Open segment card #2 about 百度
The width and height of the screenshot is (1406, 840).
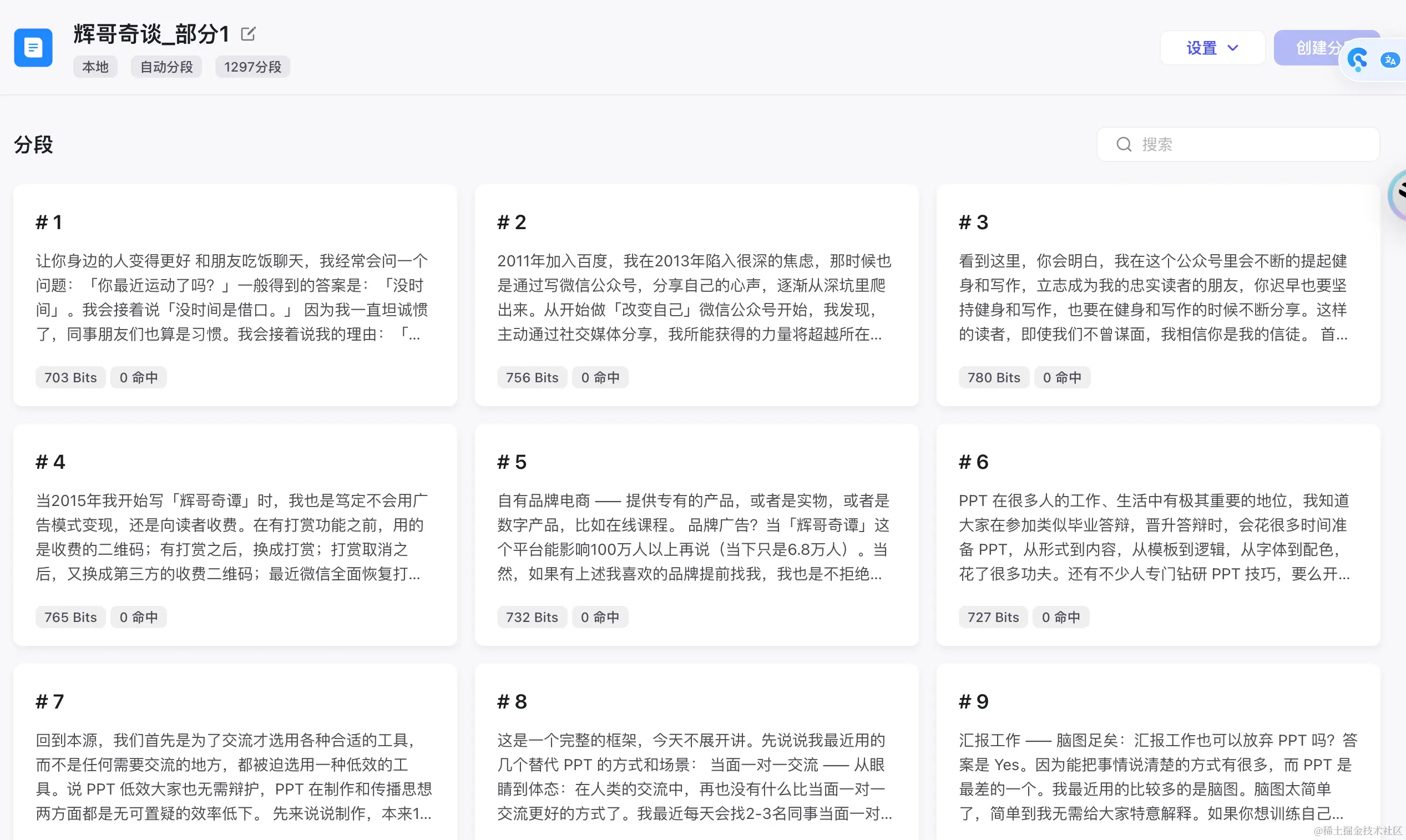[x=696, y=295]
